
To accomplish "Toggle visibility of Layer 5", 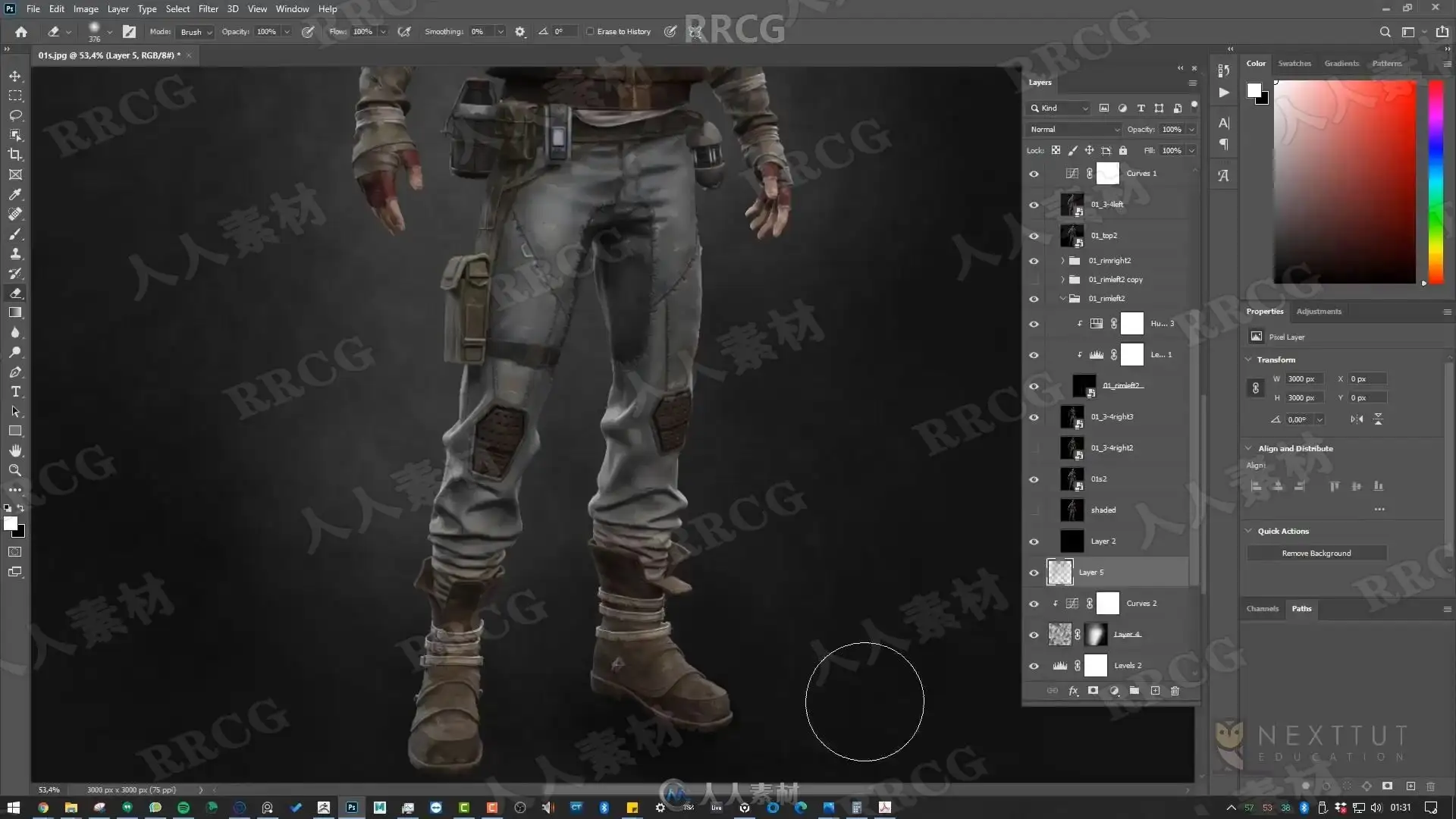I will point(1034,573).
